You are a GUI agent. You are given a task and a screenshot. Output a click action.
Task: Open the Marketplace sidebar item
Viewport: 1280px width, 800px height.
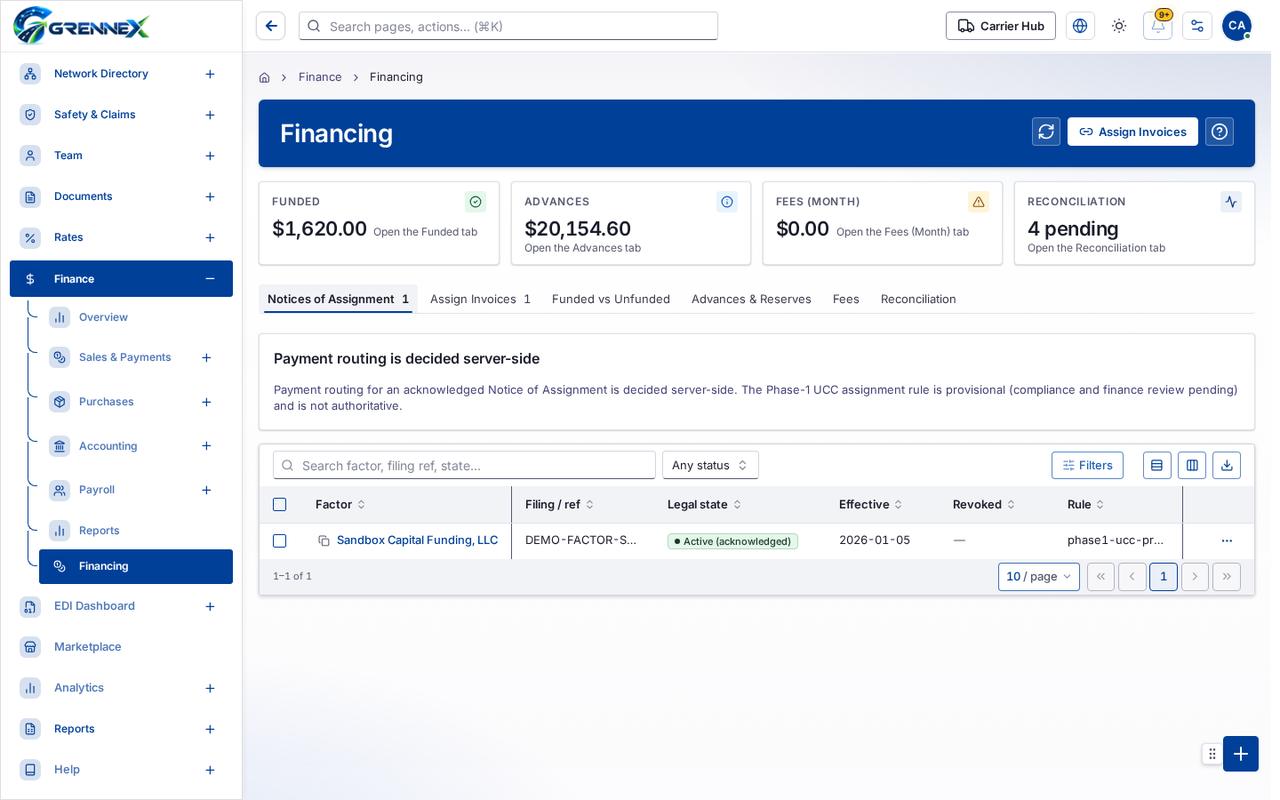click(87, 647)
